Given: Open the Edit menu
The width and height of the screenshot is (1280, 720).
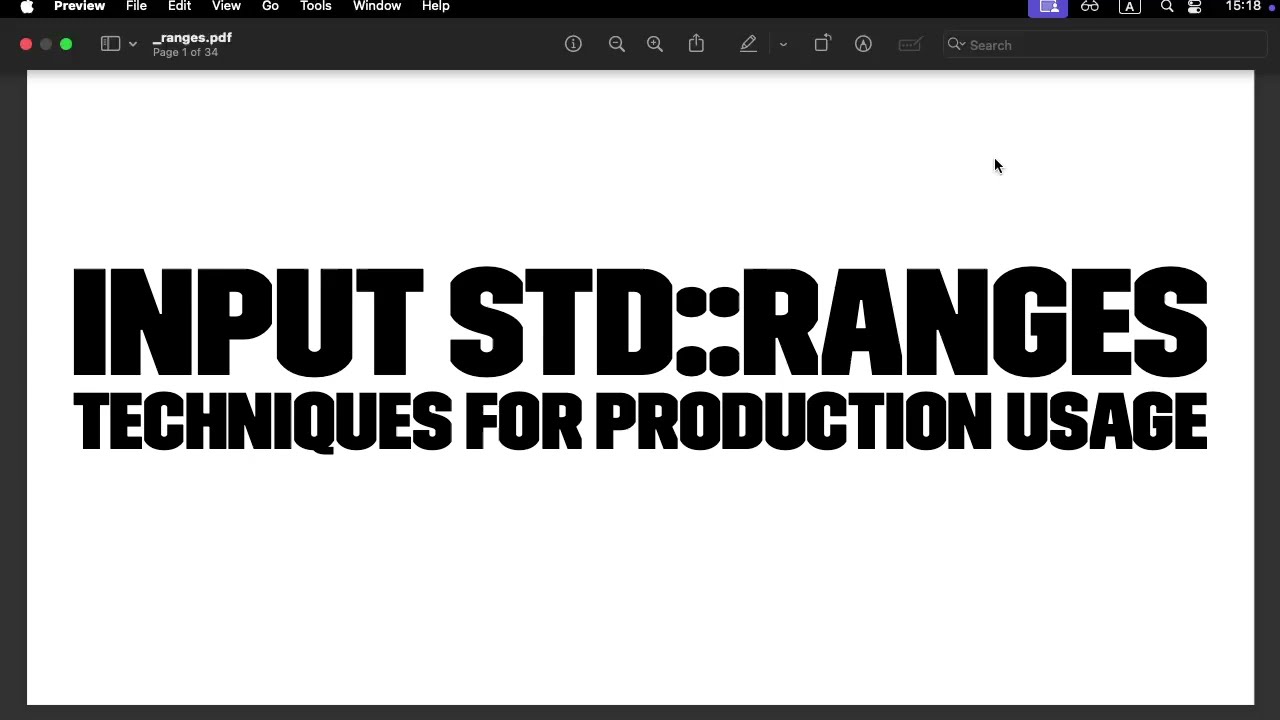Looking at the screenshot, I should 180,6.
